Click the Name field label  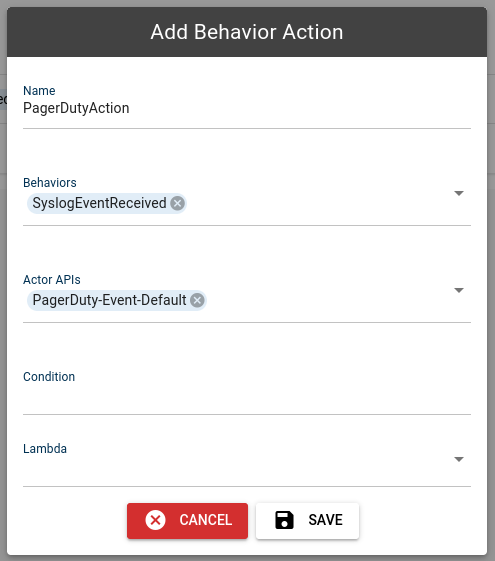(x=39, y=91)
